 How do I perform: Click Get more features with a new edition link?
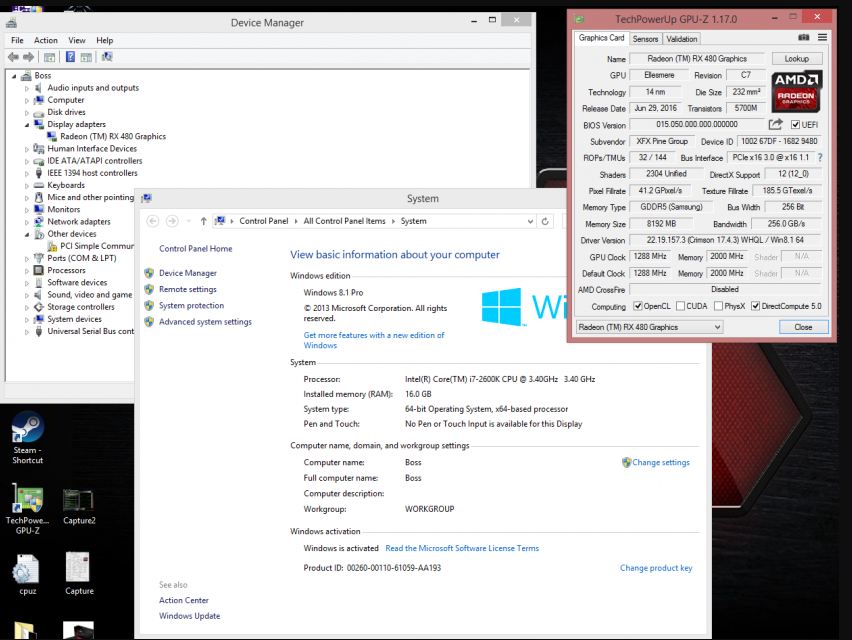pos(374,340)
